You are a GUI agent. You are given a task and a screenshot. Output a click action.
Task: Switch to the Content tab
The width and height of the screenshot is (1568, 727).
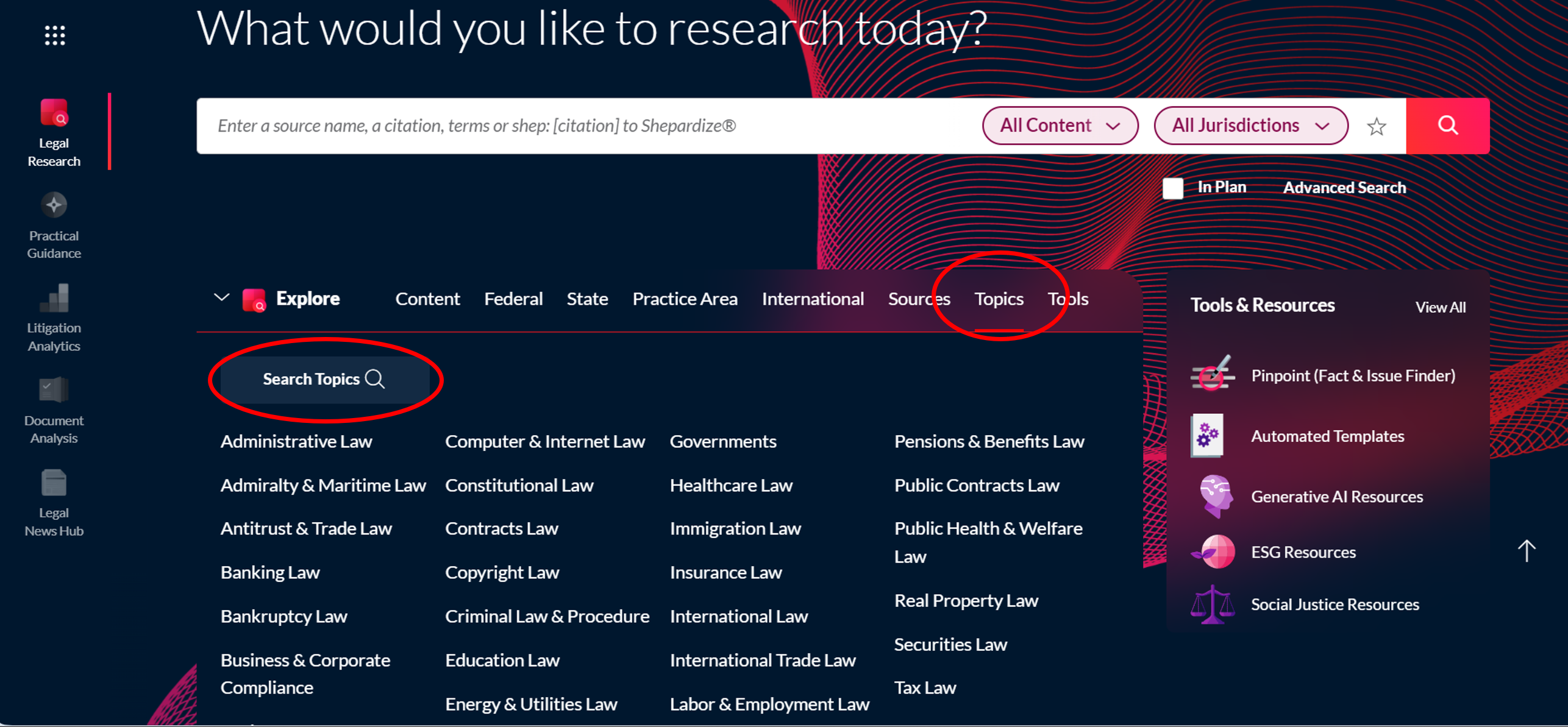pyautogui.click(x=427, y=299)
